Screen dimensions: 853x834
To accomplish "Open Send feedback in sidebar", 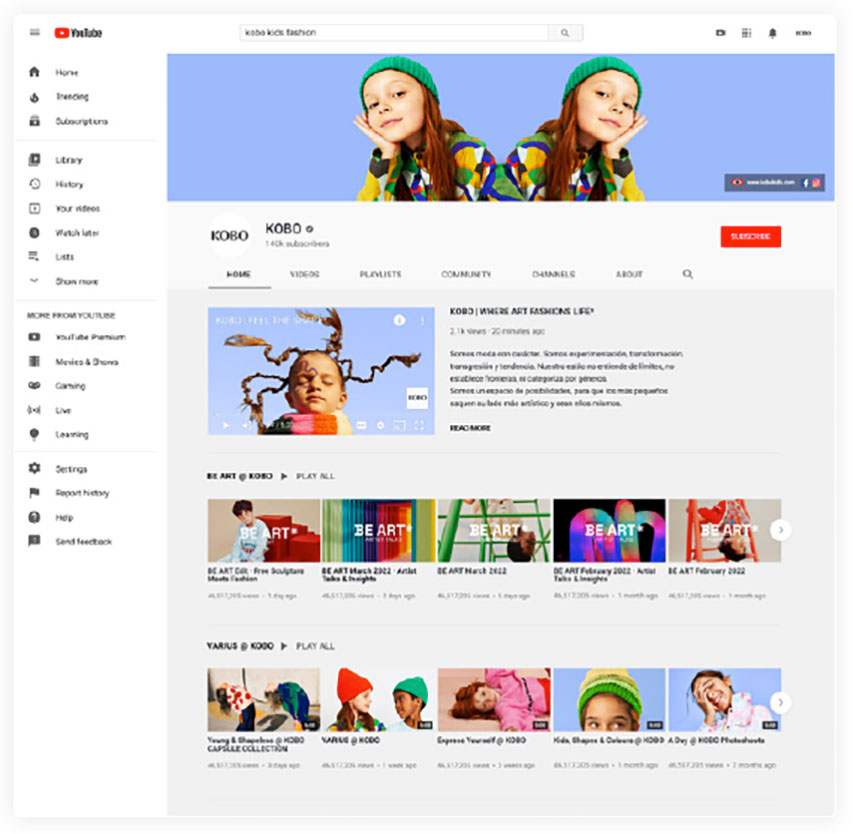I will pyautogui.click(x=86, y=542).
